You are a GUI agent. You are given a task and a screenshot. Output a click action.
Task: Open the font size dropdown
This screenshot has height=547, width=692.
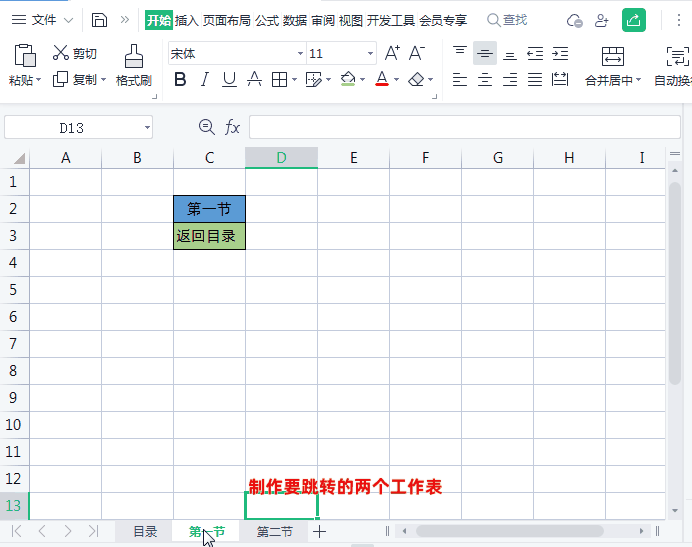click(x=370, y=53)
